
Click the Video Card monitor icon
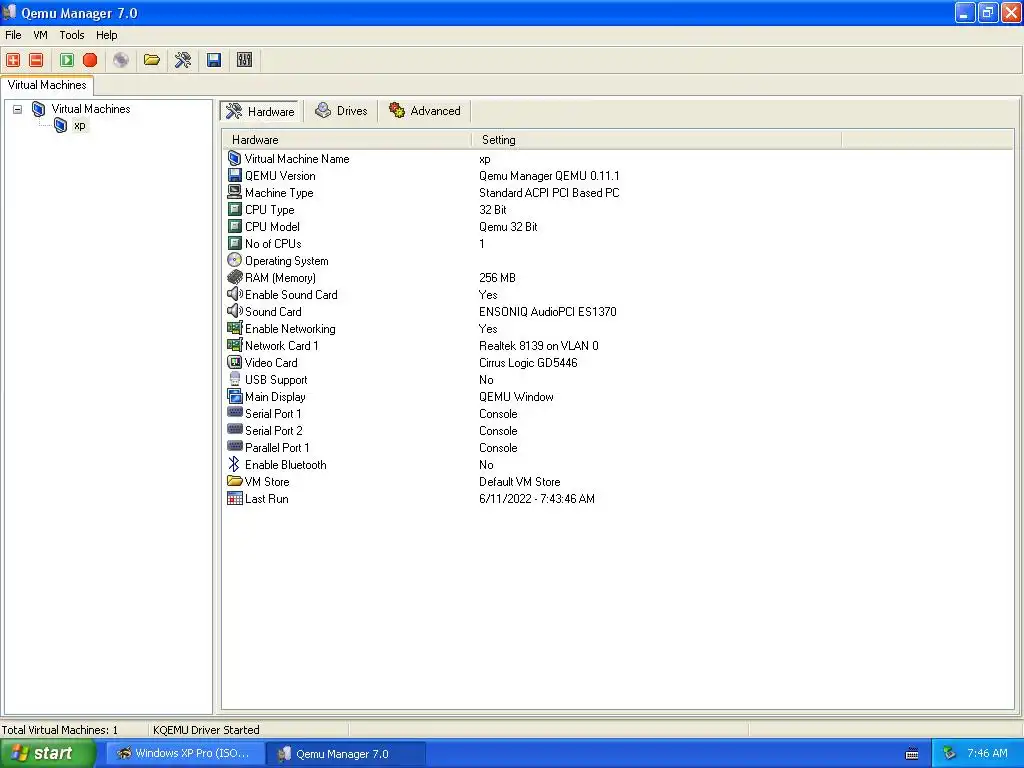pyautogui.click(x=234, y=362)
